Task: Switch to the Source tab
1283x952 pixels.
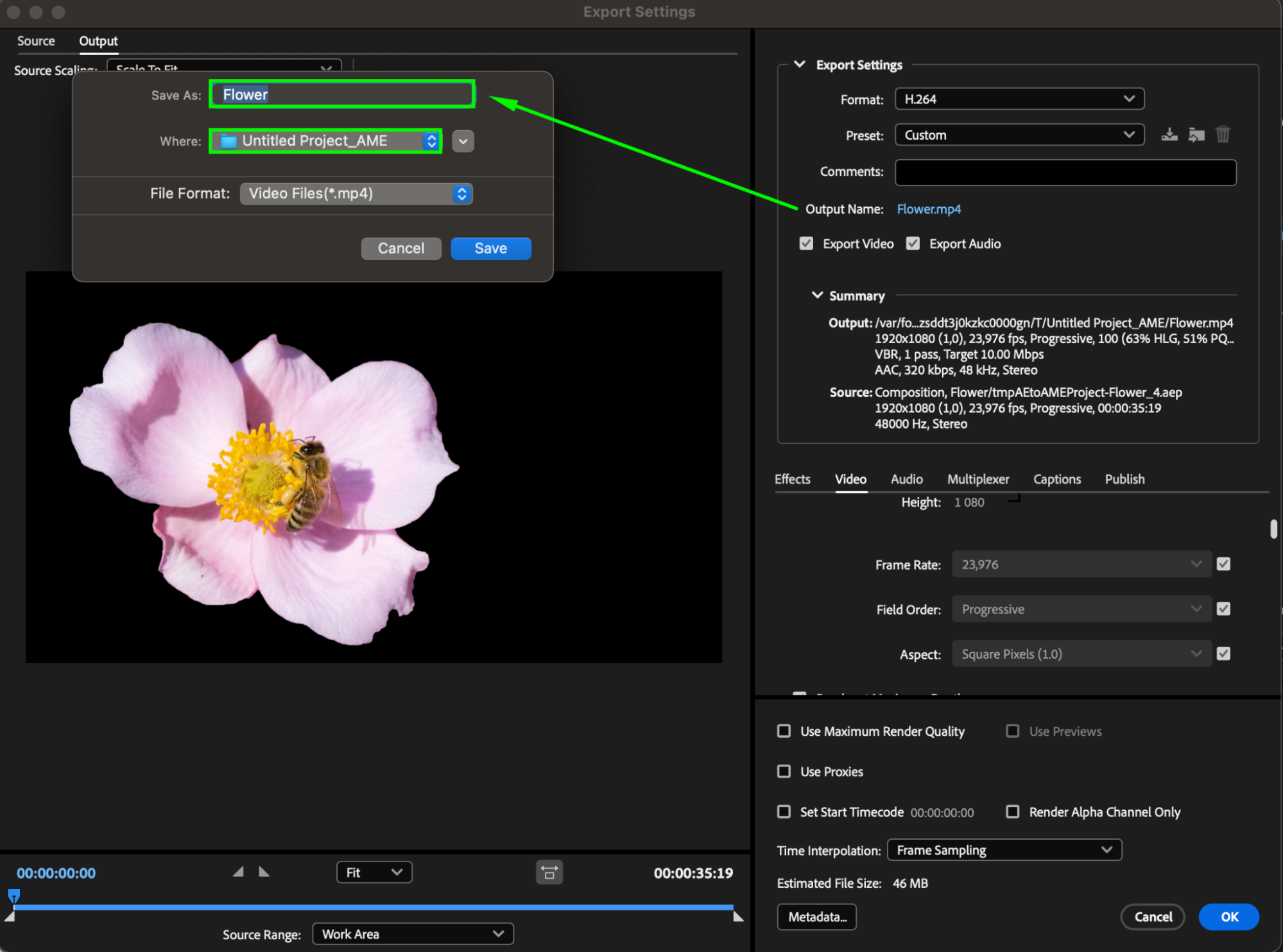Action: [36, 41]
